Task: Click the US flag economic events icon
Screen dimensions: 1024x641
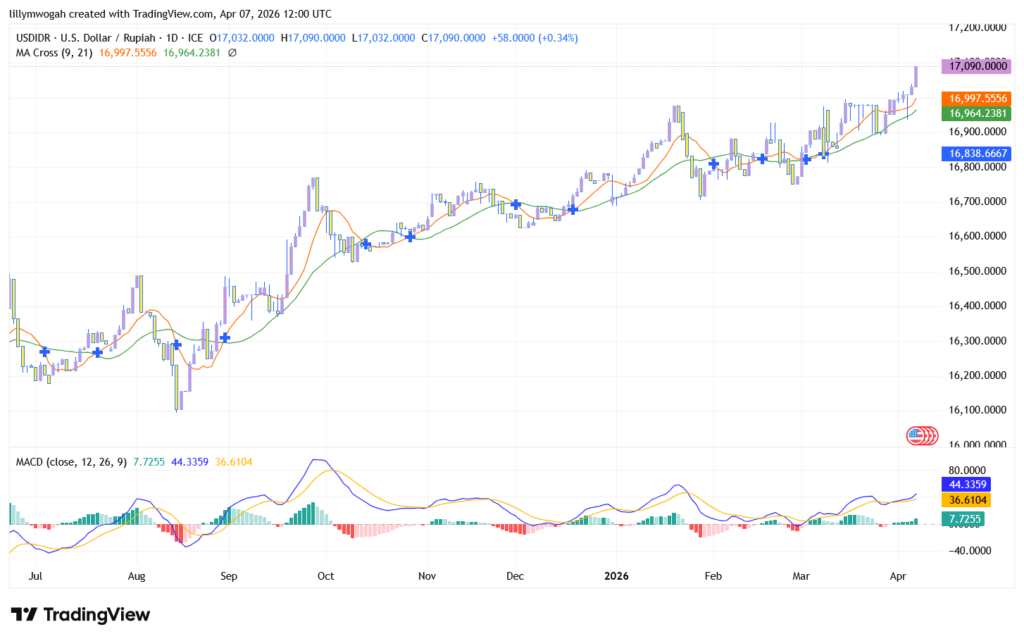Action: [918, 435]
